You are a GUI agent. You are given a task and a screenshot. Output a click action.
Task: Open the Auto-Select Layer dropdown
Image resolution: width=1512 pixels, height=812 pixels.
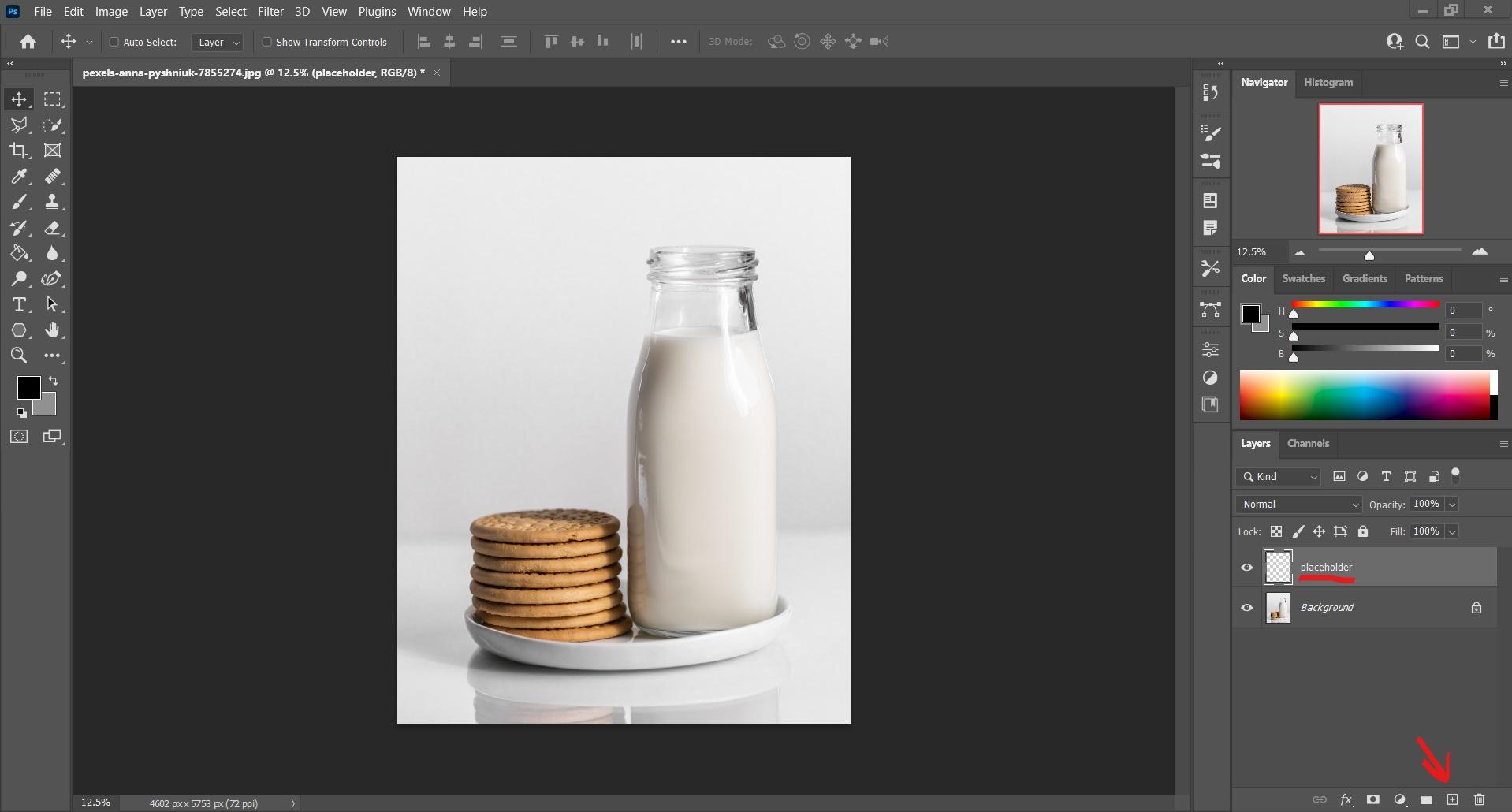(217, 42)
